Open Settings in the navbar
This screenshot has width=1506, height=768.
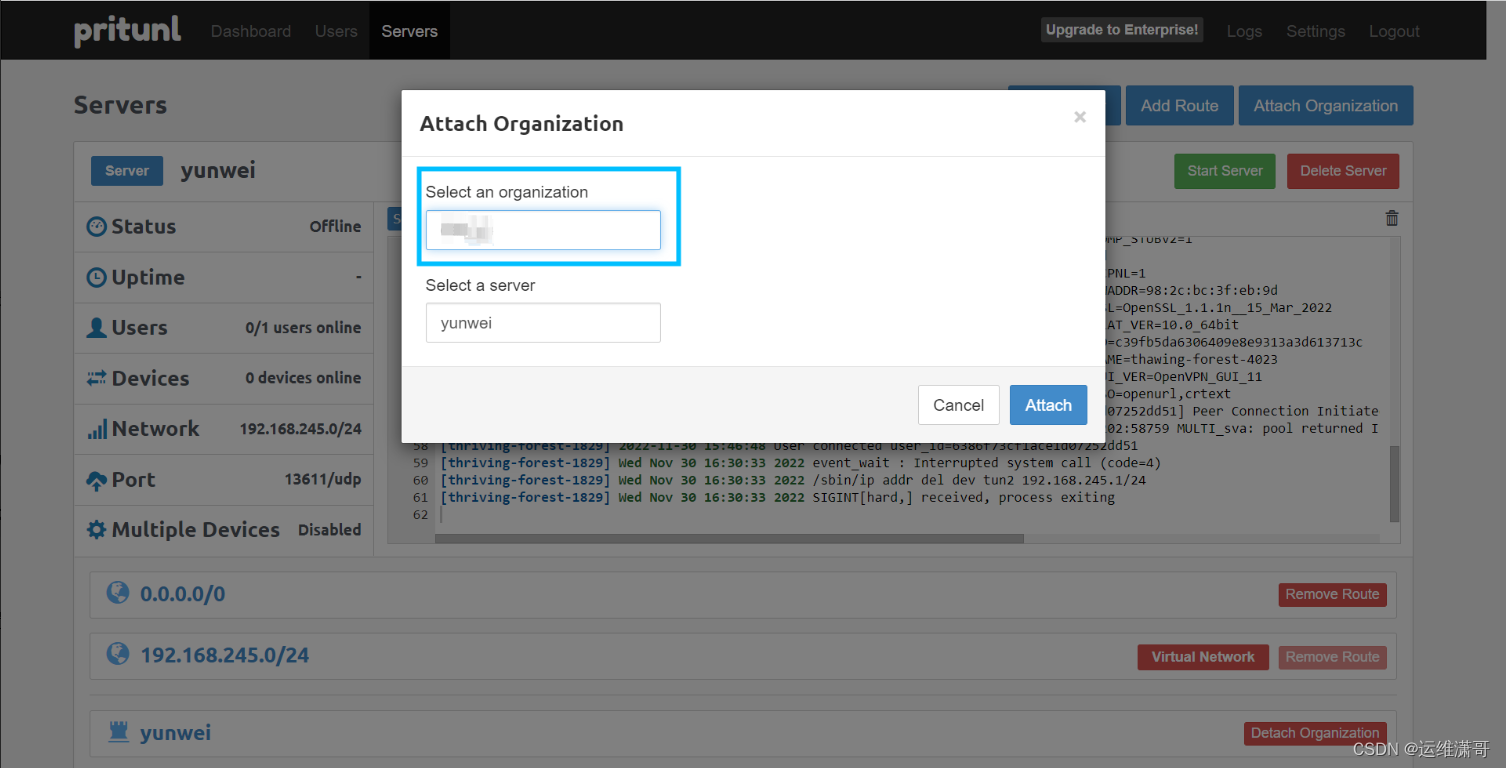[1316, 31]
